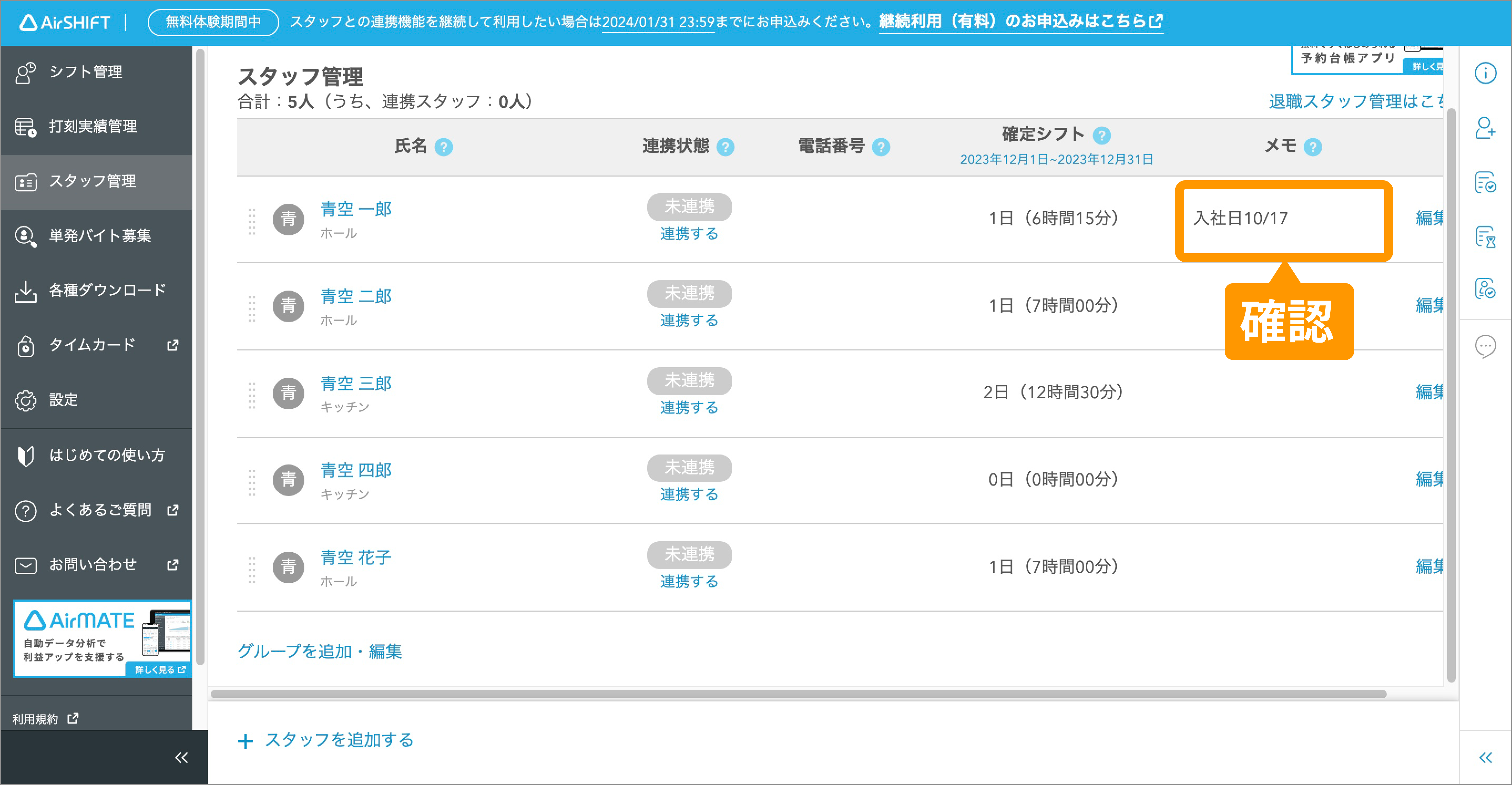Click the help icon next to 電話番号
The image size is (1512, 785).
click(881, 147)
